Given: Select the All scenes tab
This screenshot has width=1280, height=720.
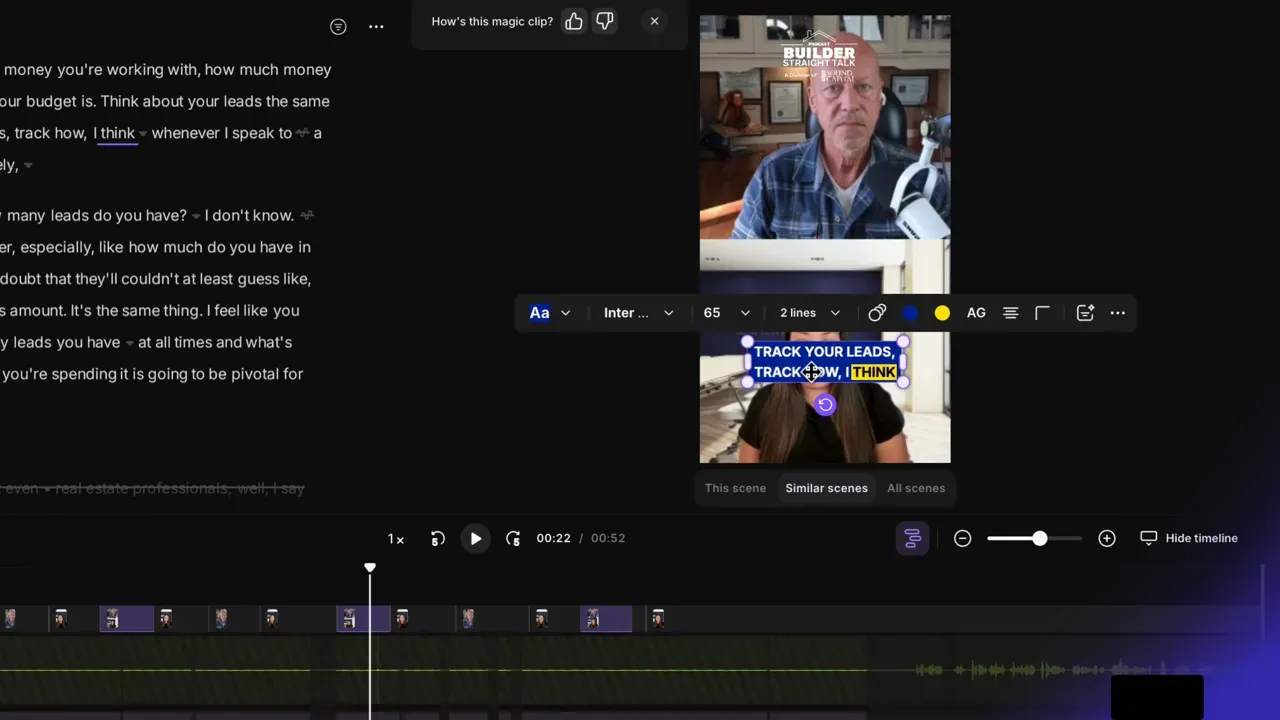Looking at the screenshot, I should pyautogui.click(x=916, y=488).
